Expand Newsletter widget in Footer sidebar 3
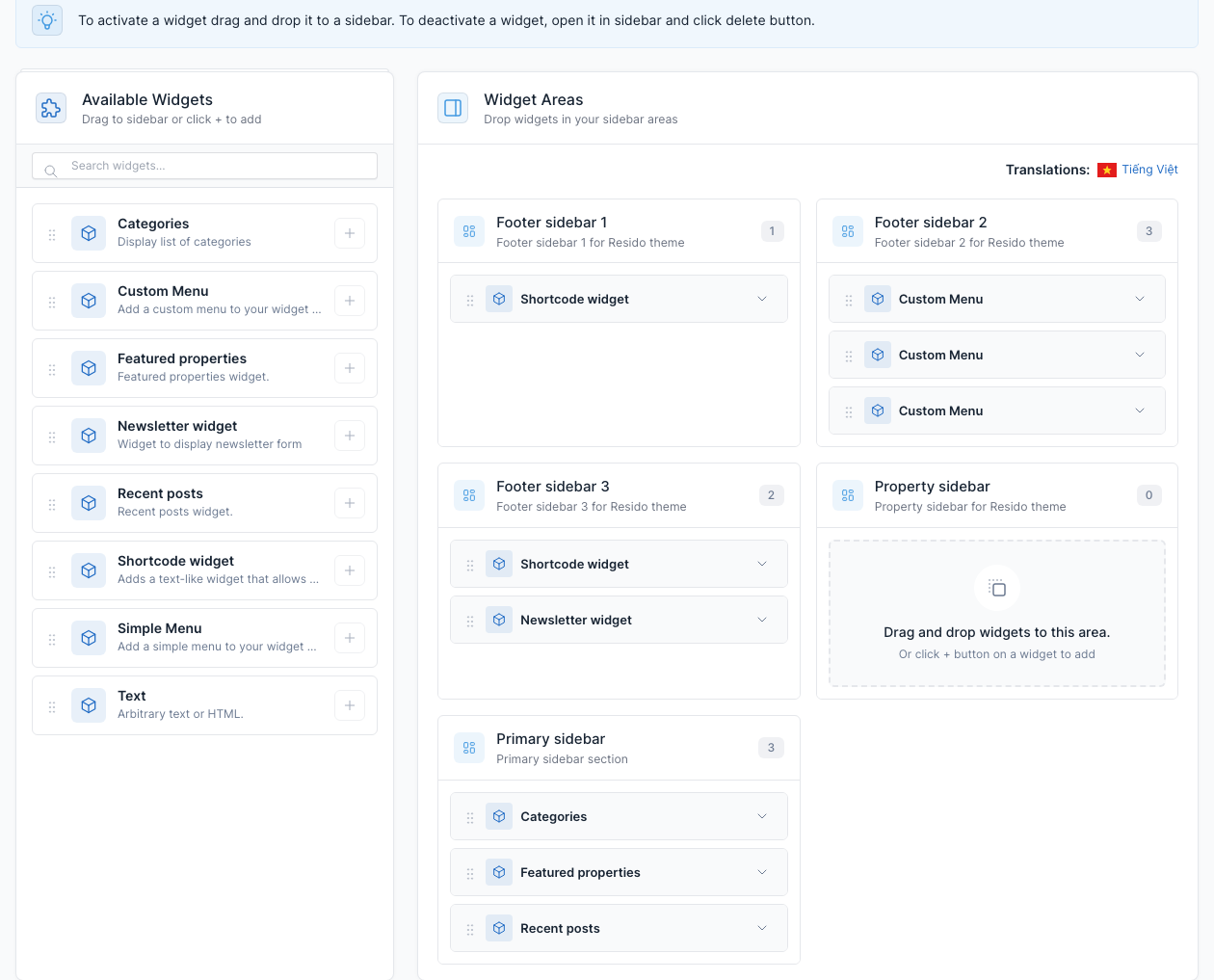Screen dimensions: 1214x980 click(x=762, y=620)
